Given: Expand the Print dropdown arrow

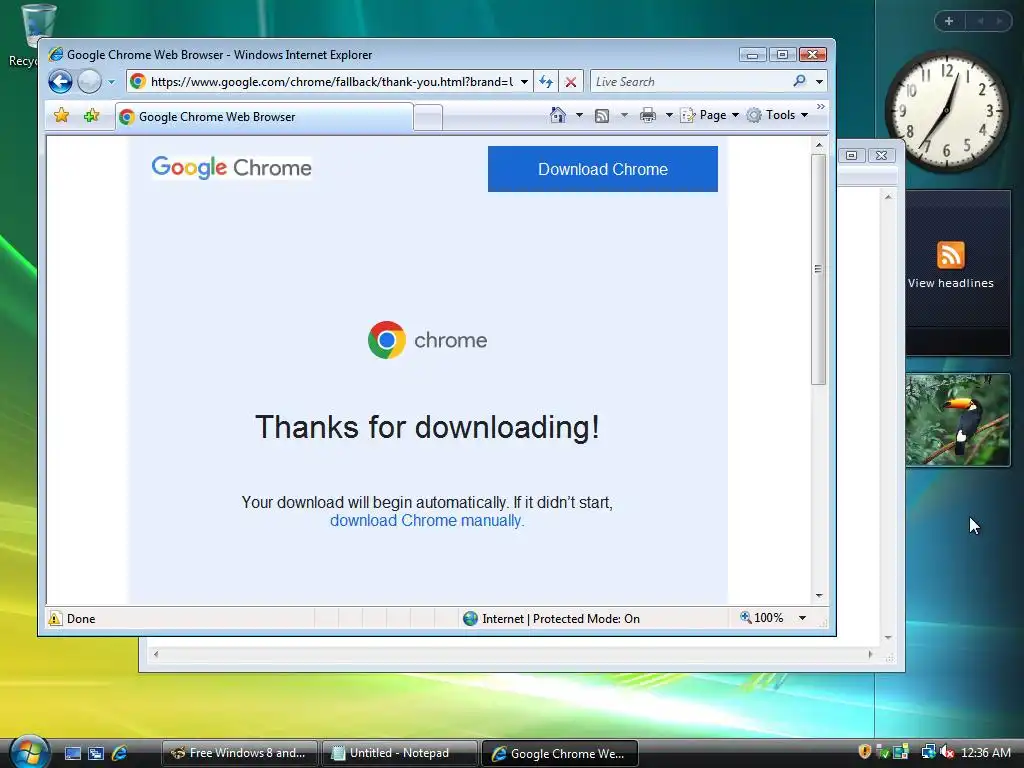Looking at the screenshot, I should tap(669, 115).
